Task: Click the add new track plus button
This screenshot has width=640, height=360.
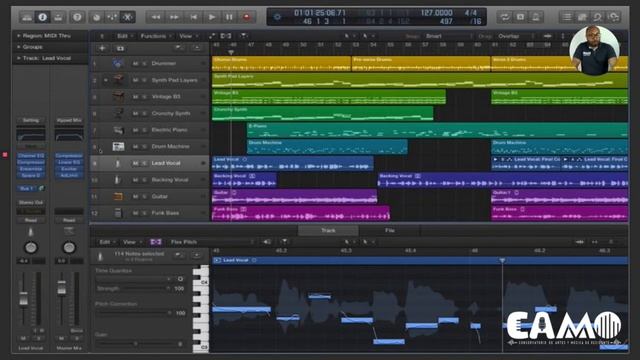Action: click(102, 49)
